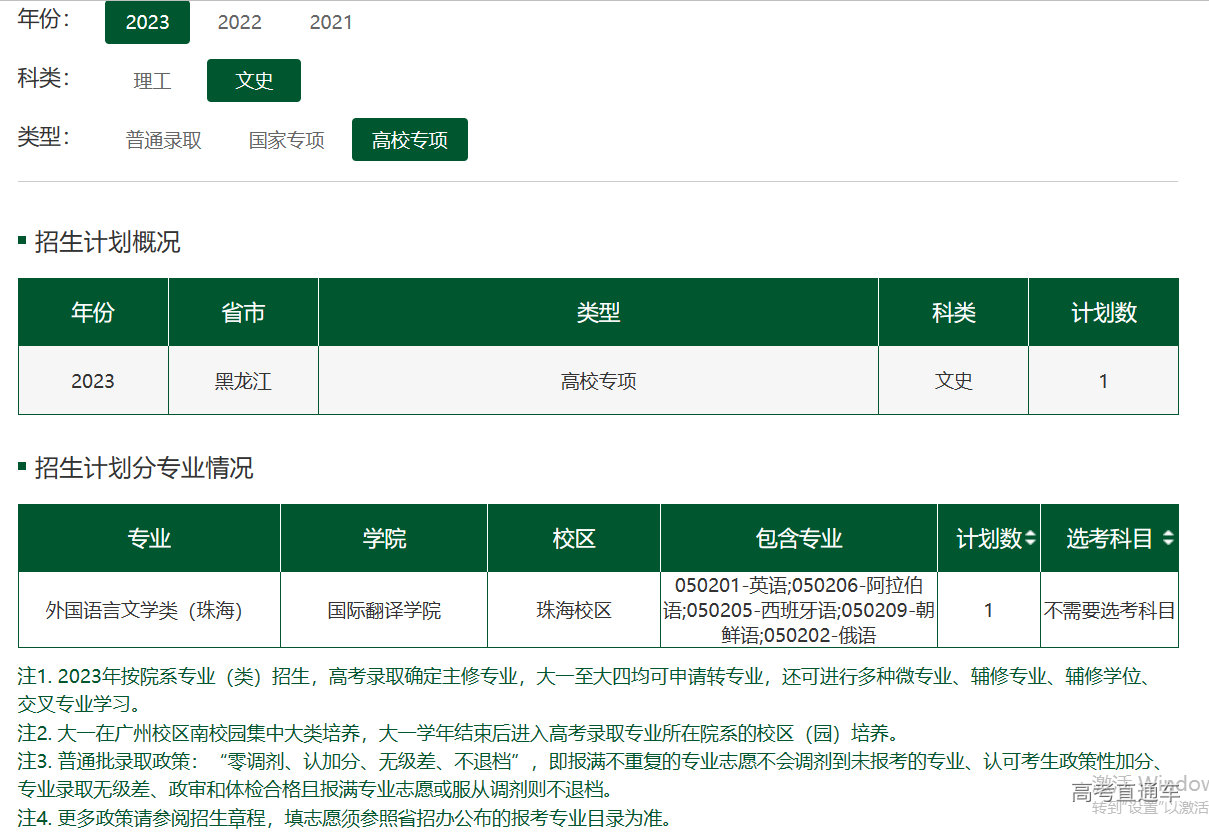Choose the 文史 subject category
Viewport: 1209px width, 832px height.
coord(254,81)
